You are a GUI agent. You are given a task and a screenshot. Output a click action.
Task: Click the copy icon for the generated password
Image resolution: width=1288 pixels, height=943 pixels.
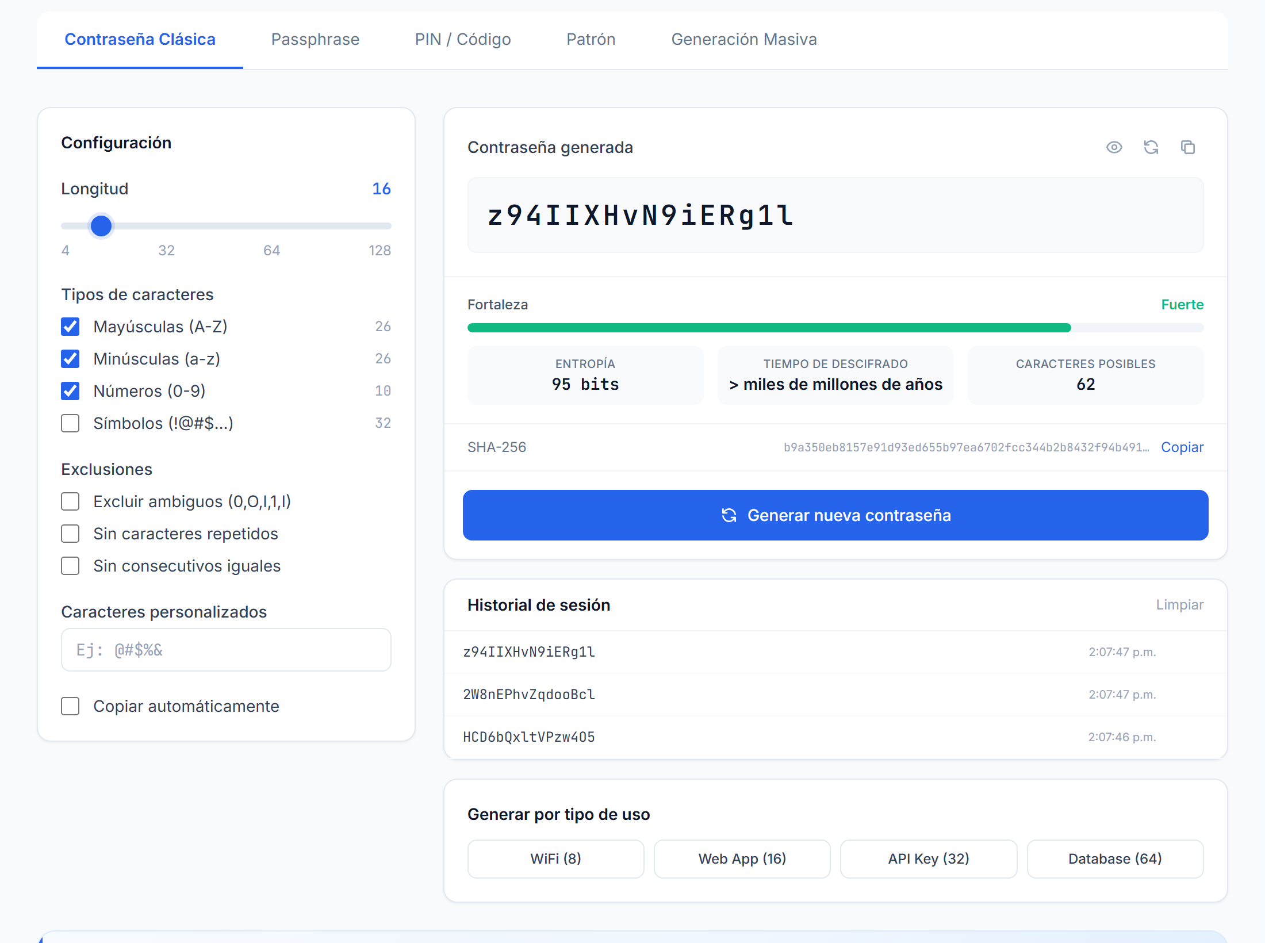click(1187, 147)
